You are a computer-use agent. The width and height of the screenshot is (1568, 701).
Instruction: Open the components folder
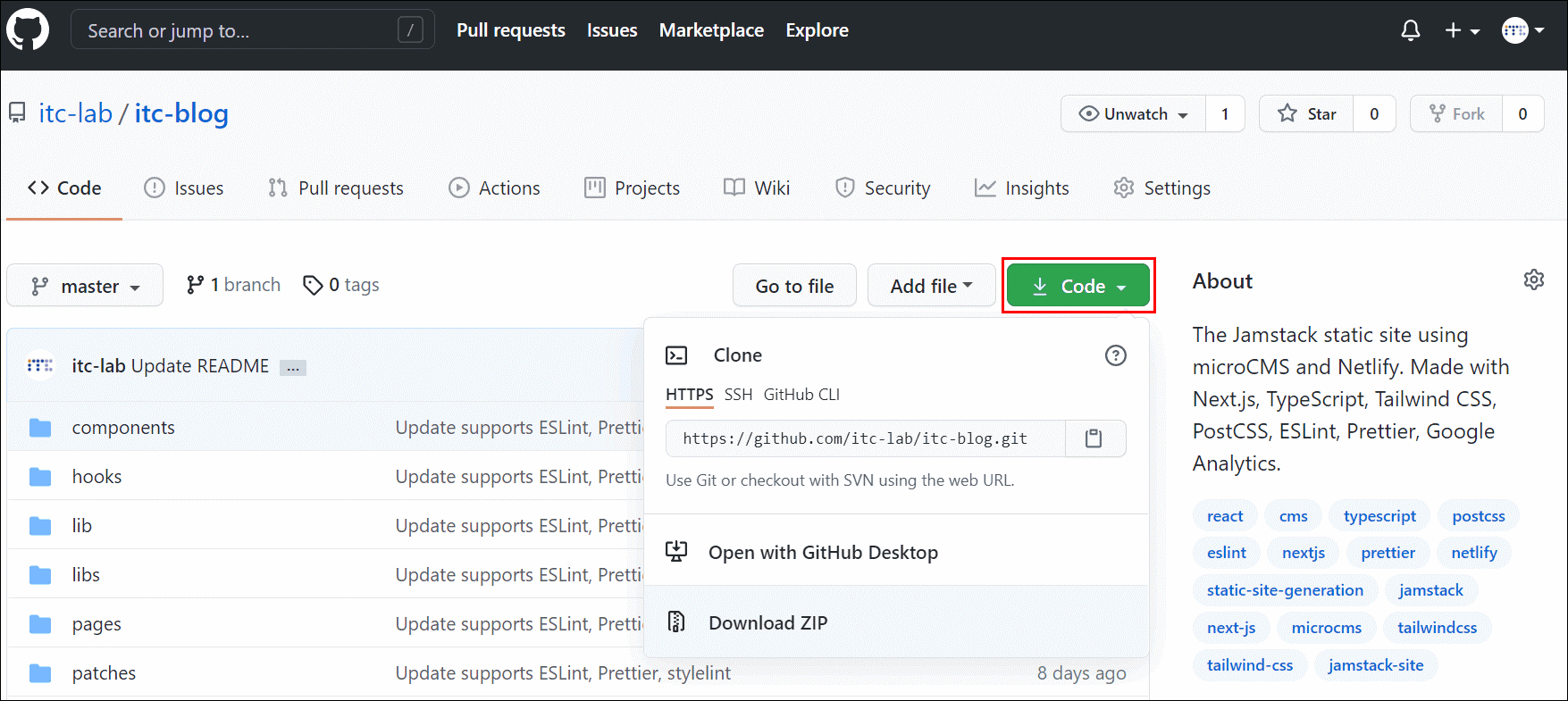123,428
